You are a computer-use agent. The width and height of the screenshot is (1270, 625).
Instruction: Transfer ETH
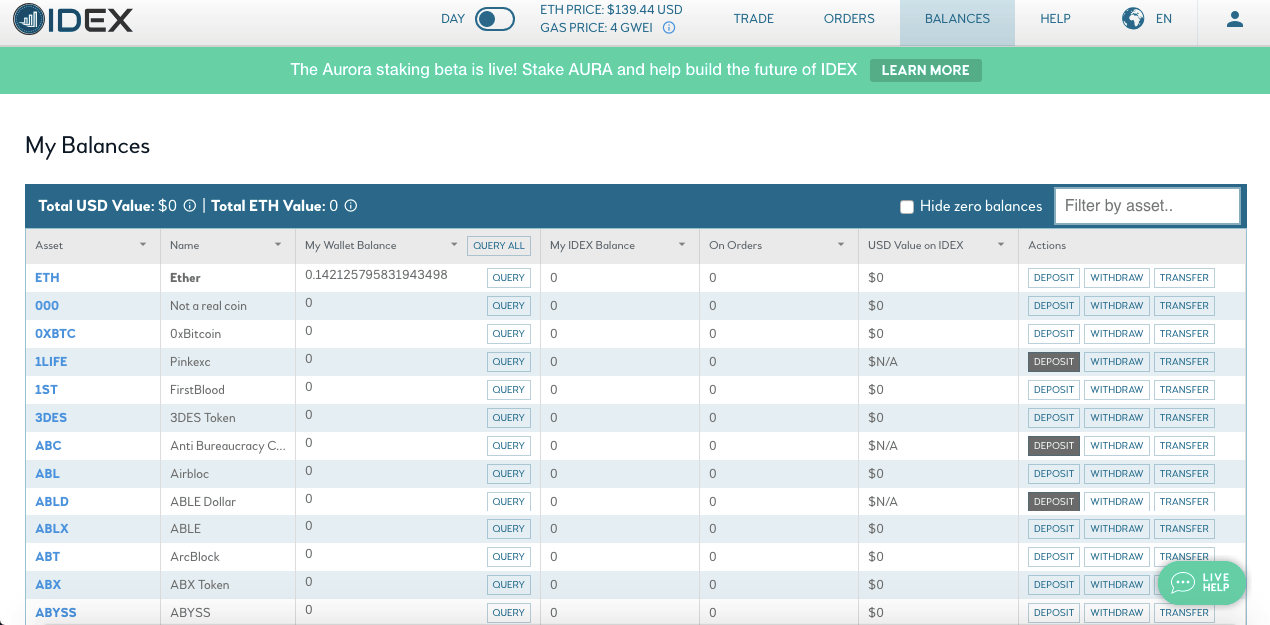[1185, 278]
